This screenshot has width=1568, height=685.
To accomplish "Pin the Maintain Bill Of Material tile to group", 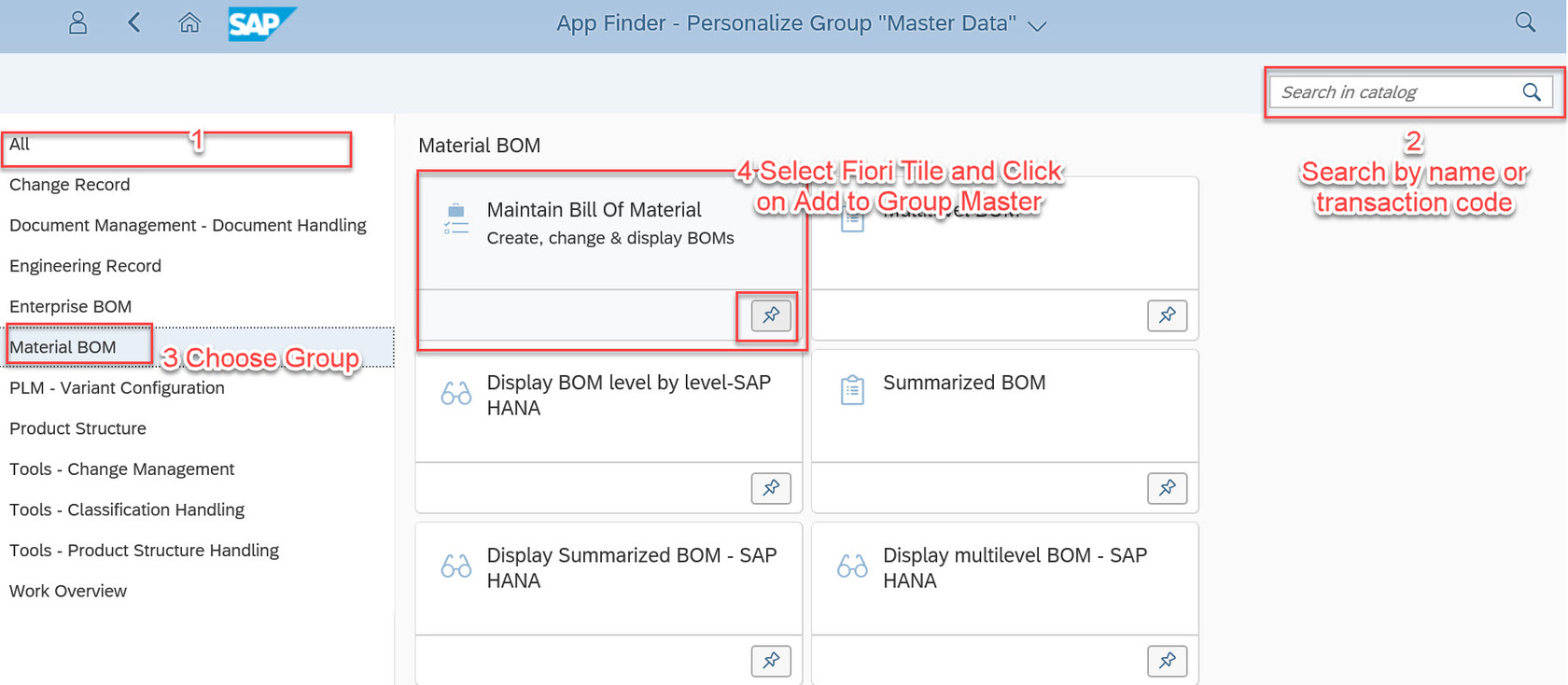I will pyautogui.click(x=771, y=315).
